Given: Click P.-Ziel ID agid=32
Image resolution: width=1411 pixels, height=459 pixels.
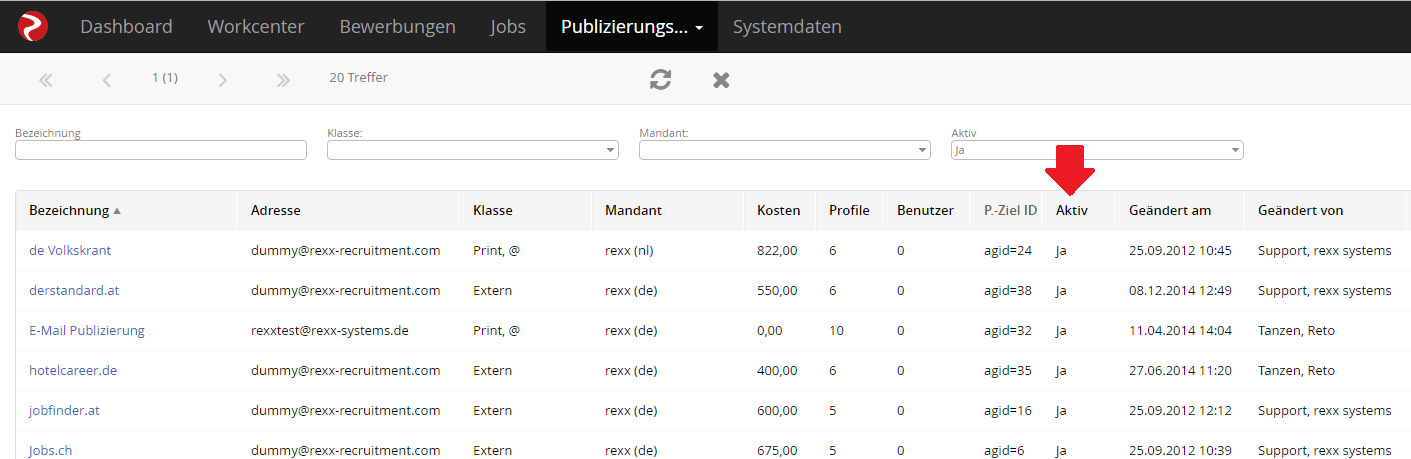Looking at the screenshot, I should click(1008, 330).
